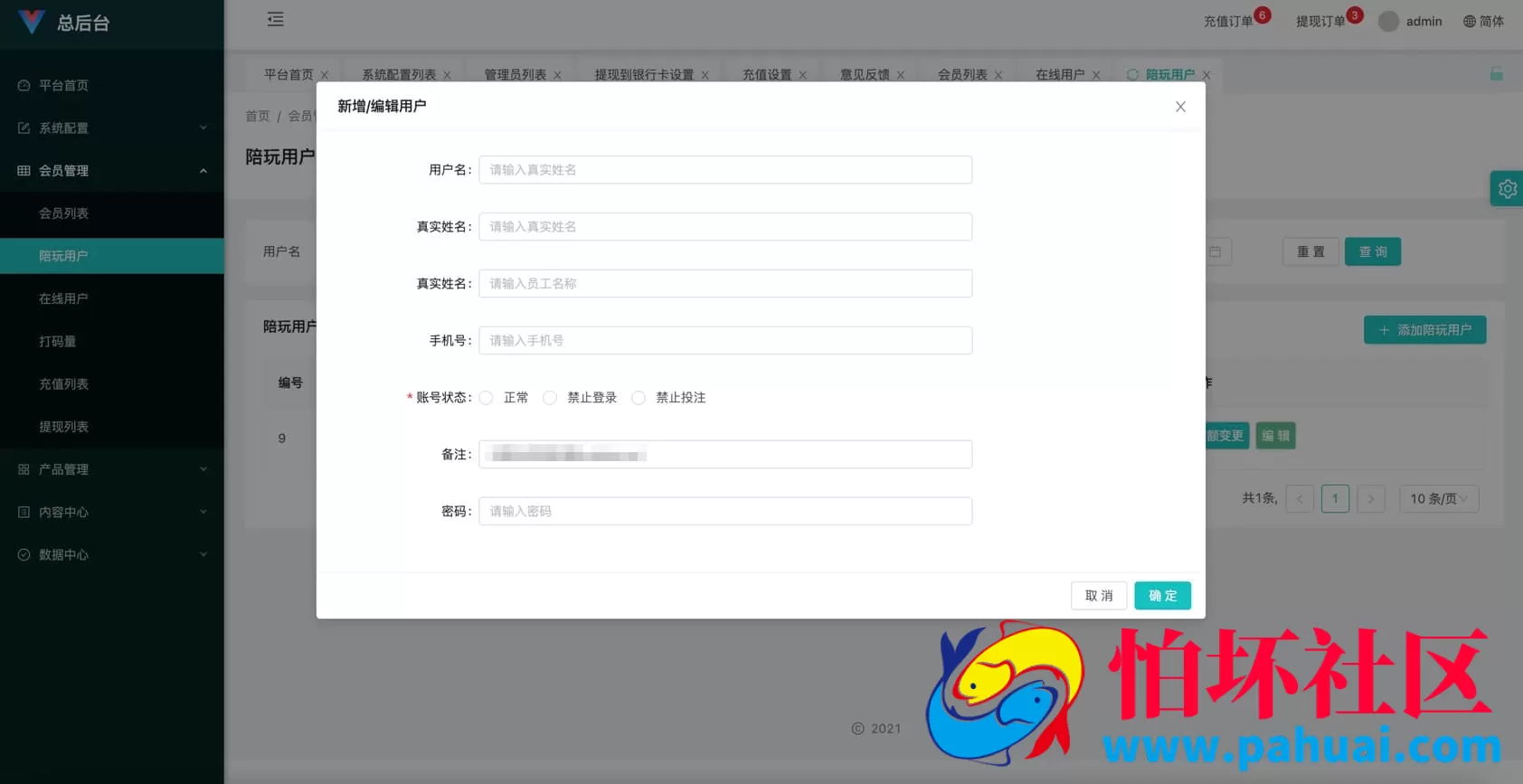
Task: Select the 正常 account status radio
Action: coord(487,398)
